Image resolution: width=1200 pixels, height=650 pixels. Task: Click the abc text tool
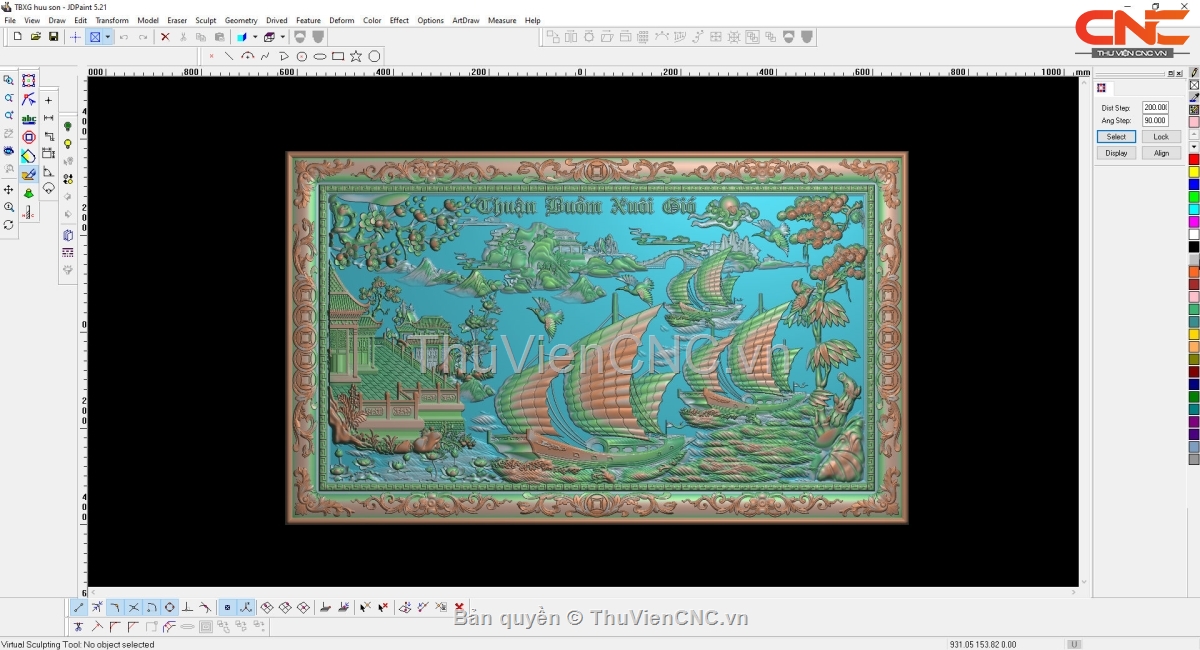point(29,119)
